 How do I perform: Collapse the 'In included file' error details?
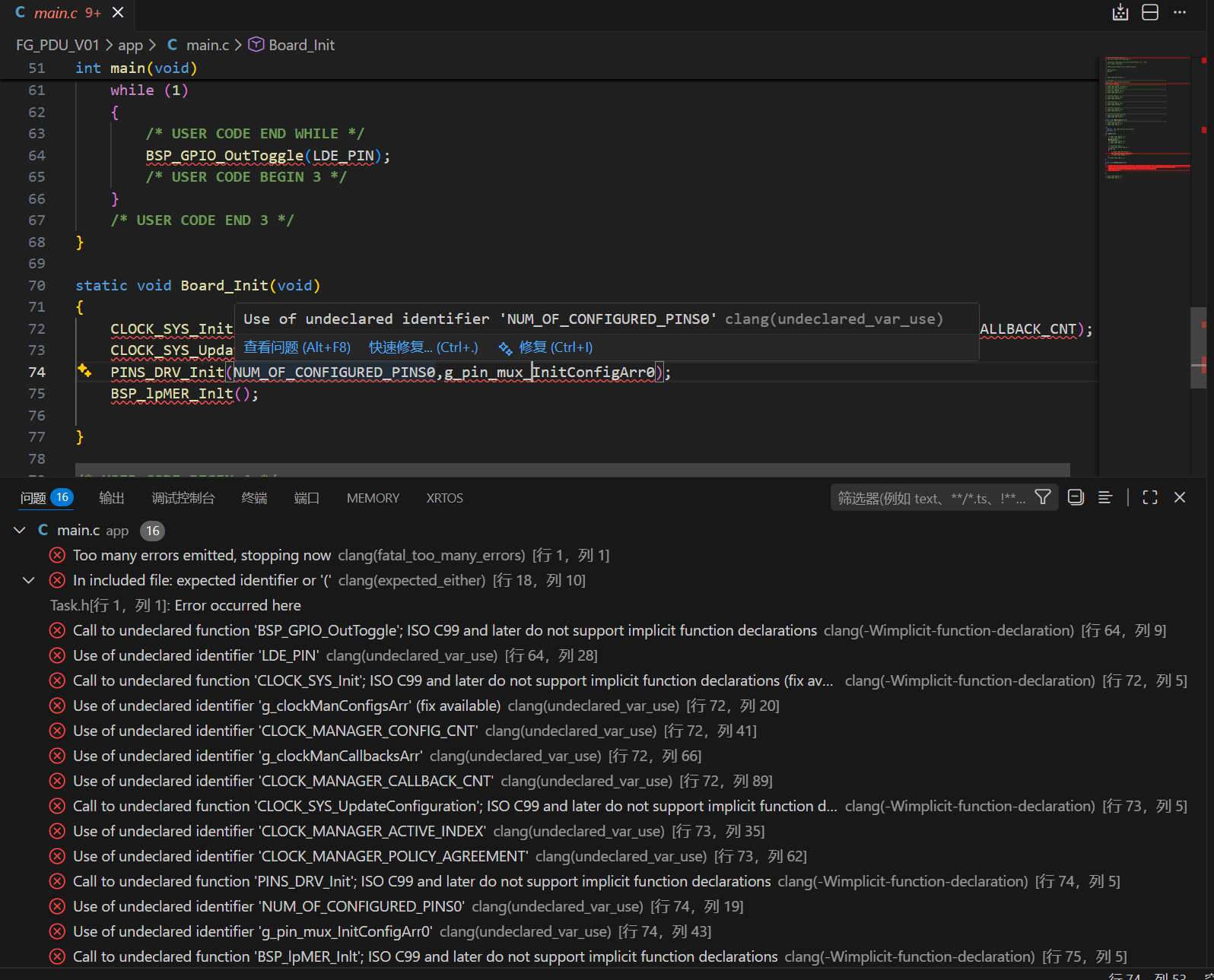click(29, 580)
